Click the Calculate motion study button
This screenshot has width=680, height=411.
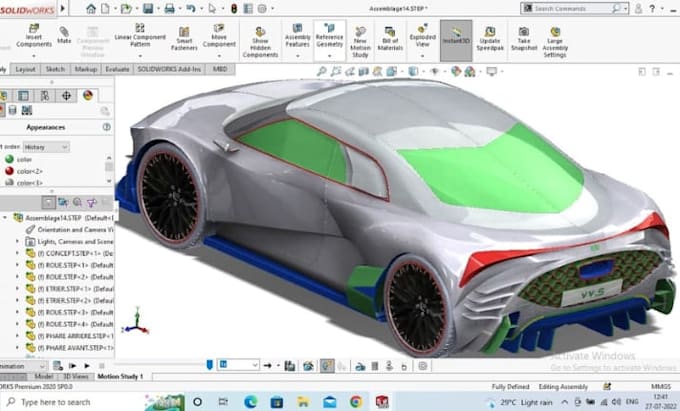click(x=58, y=366)
